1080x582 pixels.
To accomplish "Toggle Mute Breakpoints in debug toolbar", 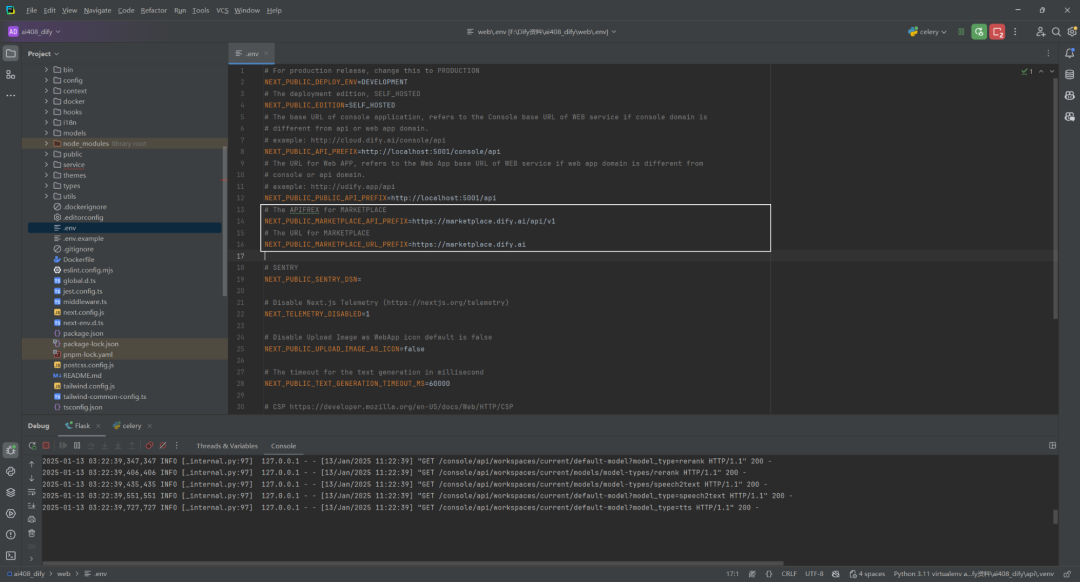I will point(163,446).
